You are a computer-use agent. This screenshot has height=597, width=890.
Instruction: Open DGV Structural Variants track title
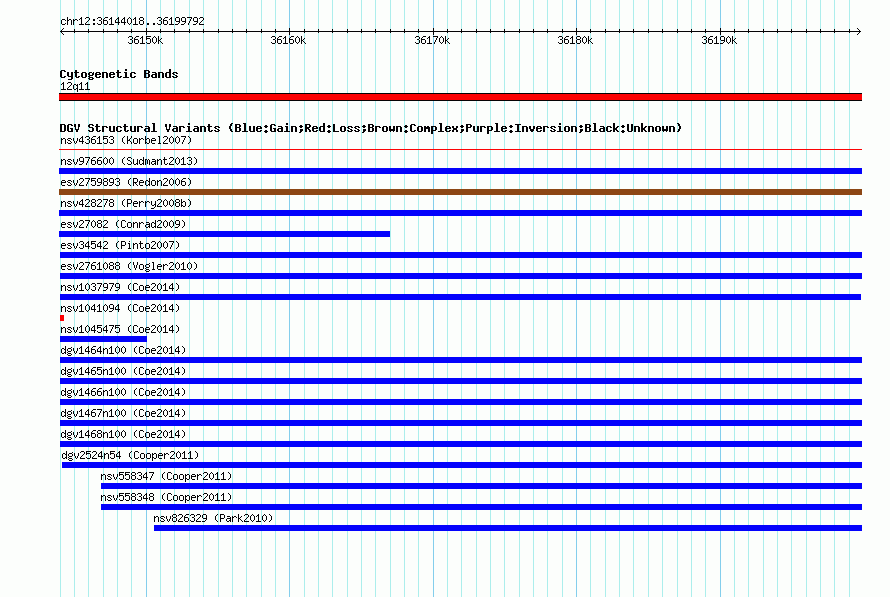coord(371,128)
